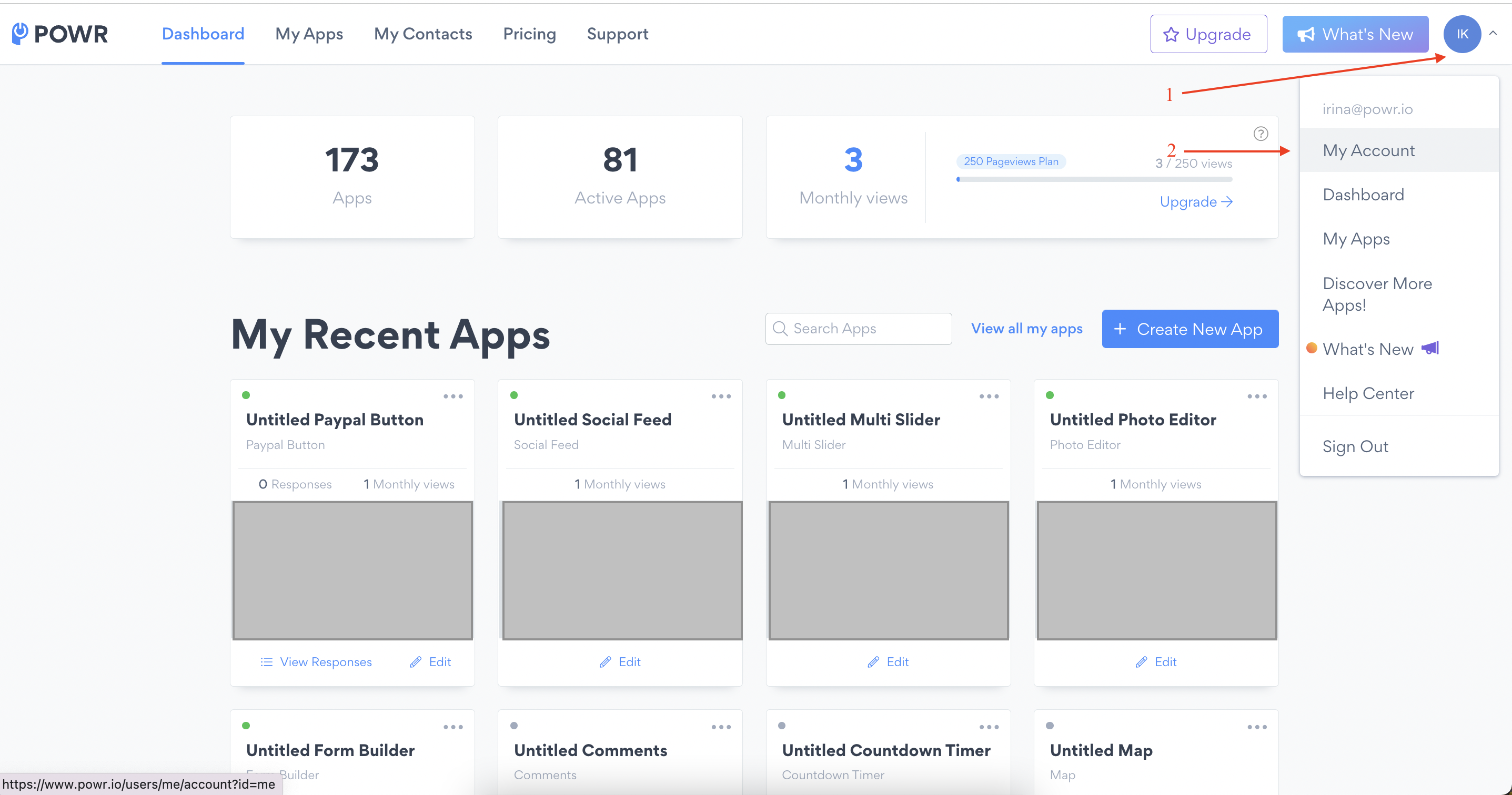Open options for Untitled Social Feed

721,396
